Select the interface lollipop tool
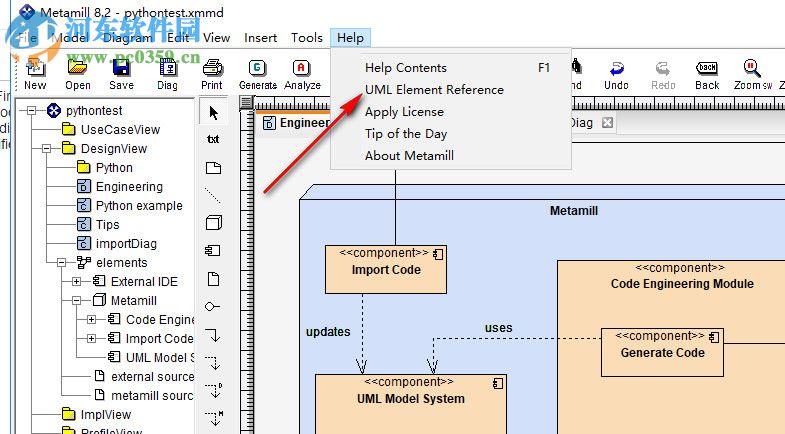Image resolution: width=785 pixels, height=434 pixels. (213, 306)
